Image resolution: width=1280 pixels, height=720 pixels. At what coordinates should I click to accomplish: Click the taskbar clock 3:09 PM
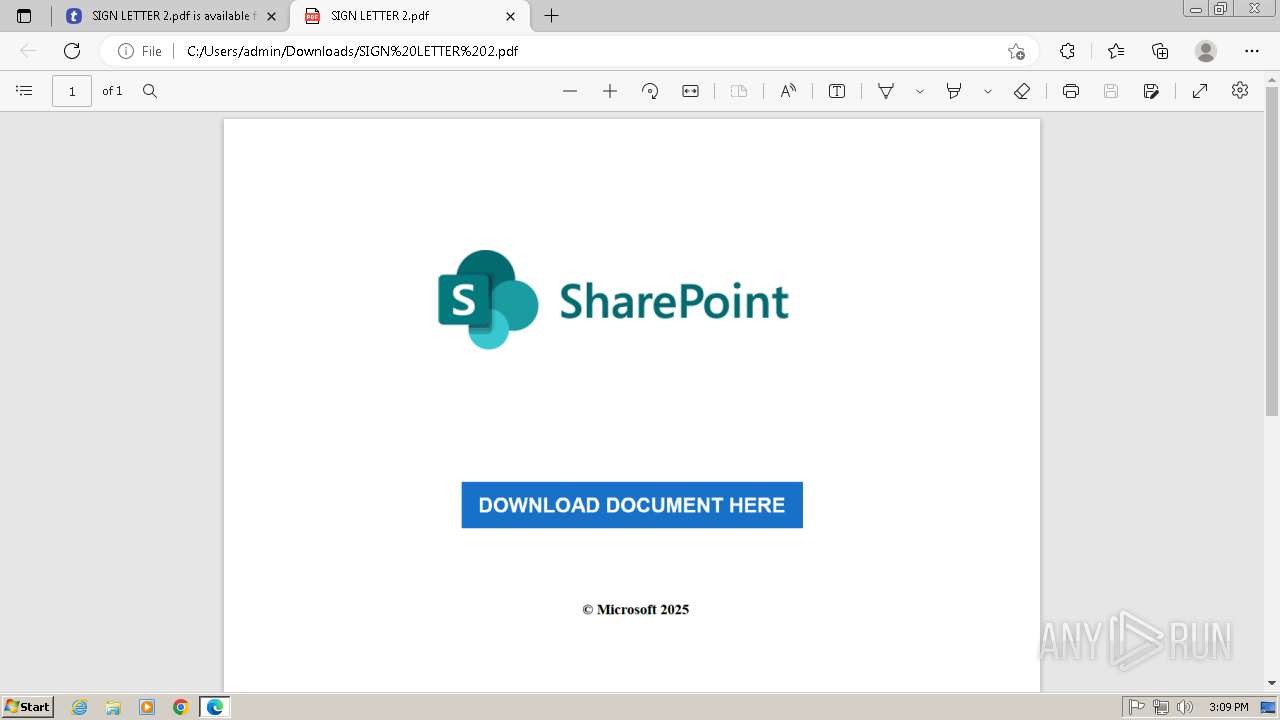tap(1228, 707)
